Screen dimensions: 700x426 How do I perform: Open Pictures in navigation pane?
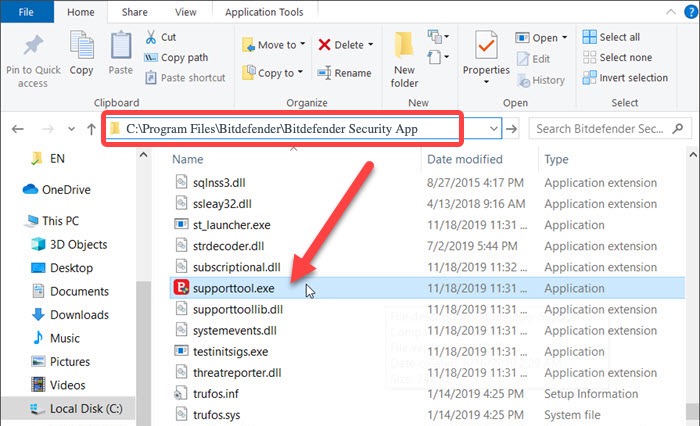click(61, 362)
